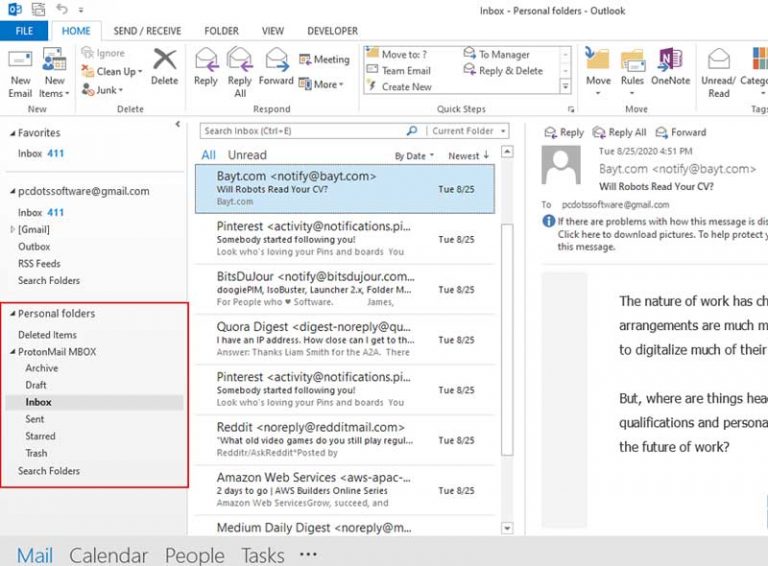The height and width of the screenshot is (566, 768).
Task: Switch to the DEVELOPER tab
Action: [333, 31]
